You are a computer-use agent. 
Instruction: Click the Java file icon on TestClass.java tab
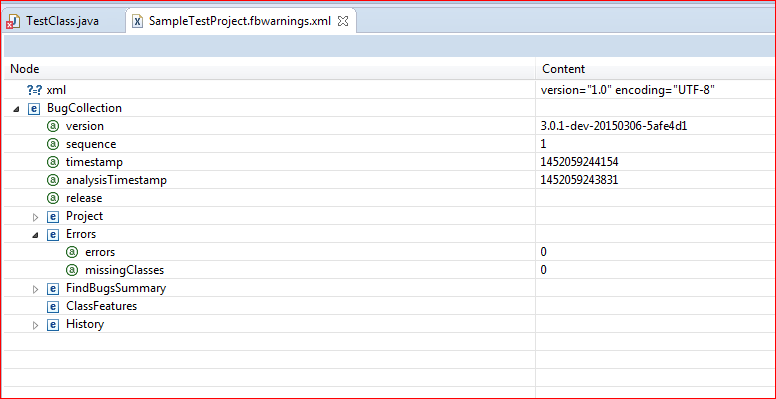(12, 22)
